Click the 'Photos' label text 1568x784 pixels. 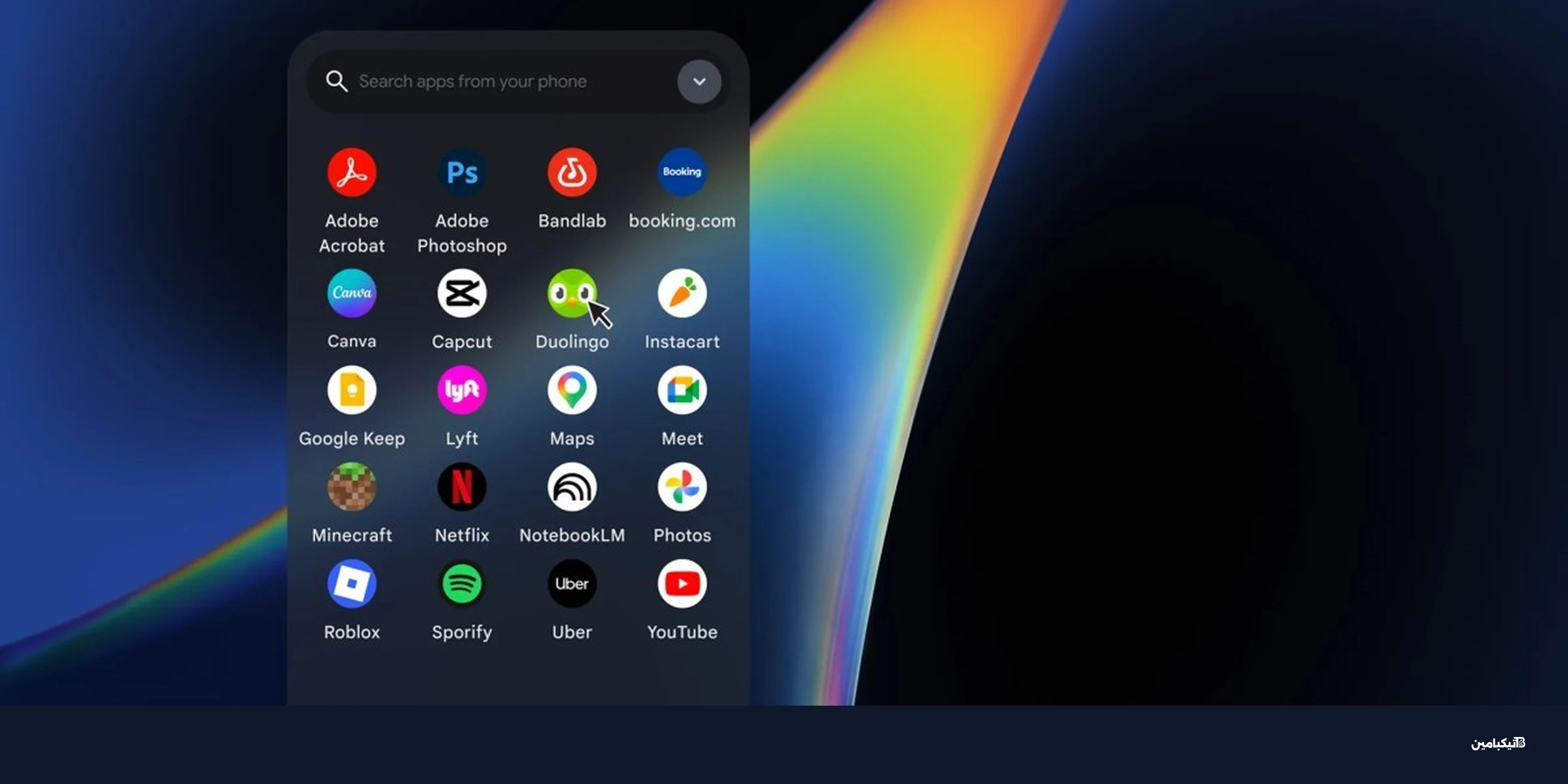pyautogui.click(x=683, y=535)
